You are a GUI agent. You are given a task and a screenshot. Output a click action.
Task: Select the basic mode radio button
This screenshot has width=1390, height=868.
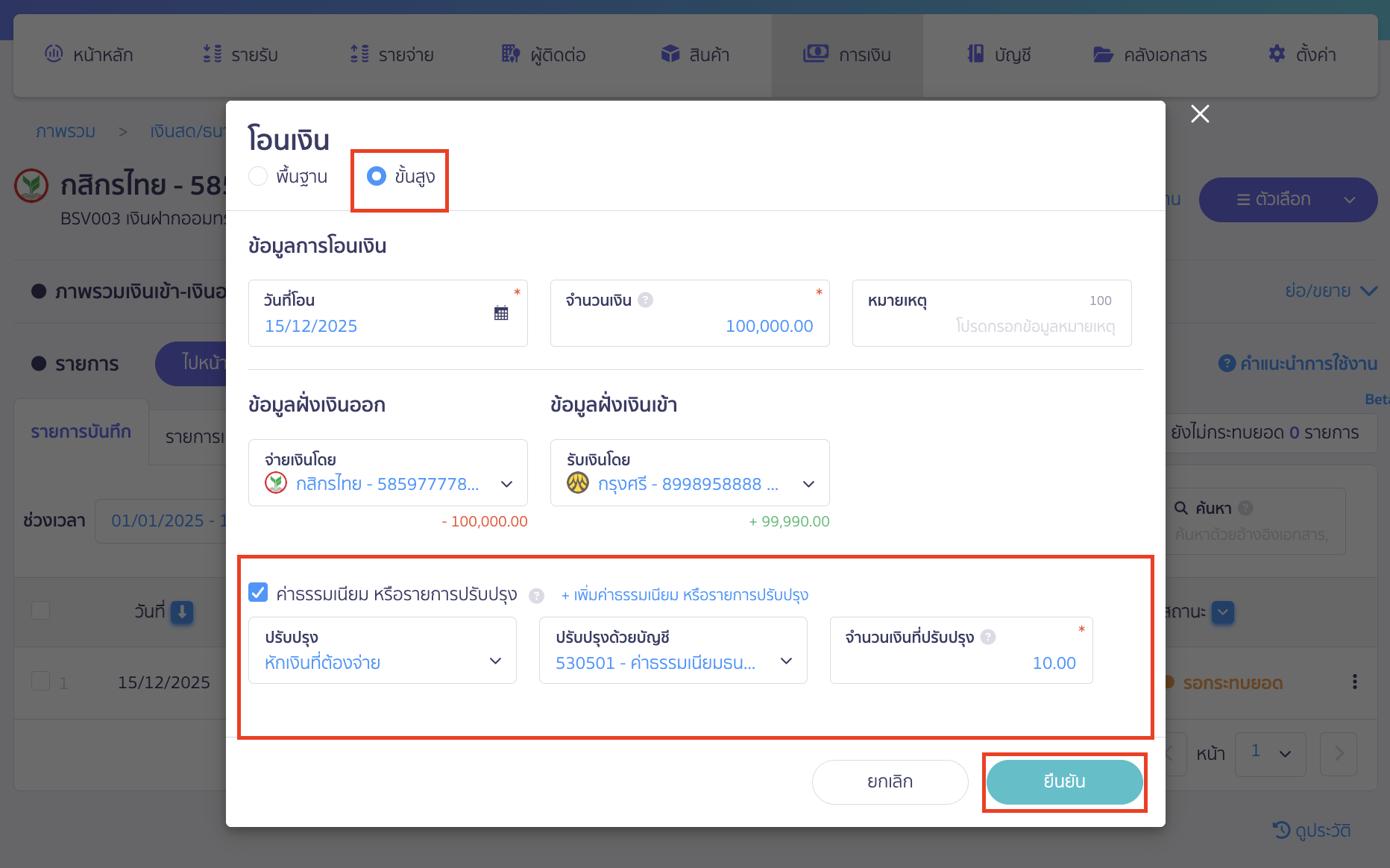point(258,176)
